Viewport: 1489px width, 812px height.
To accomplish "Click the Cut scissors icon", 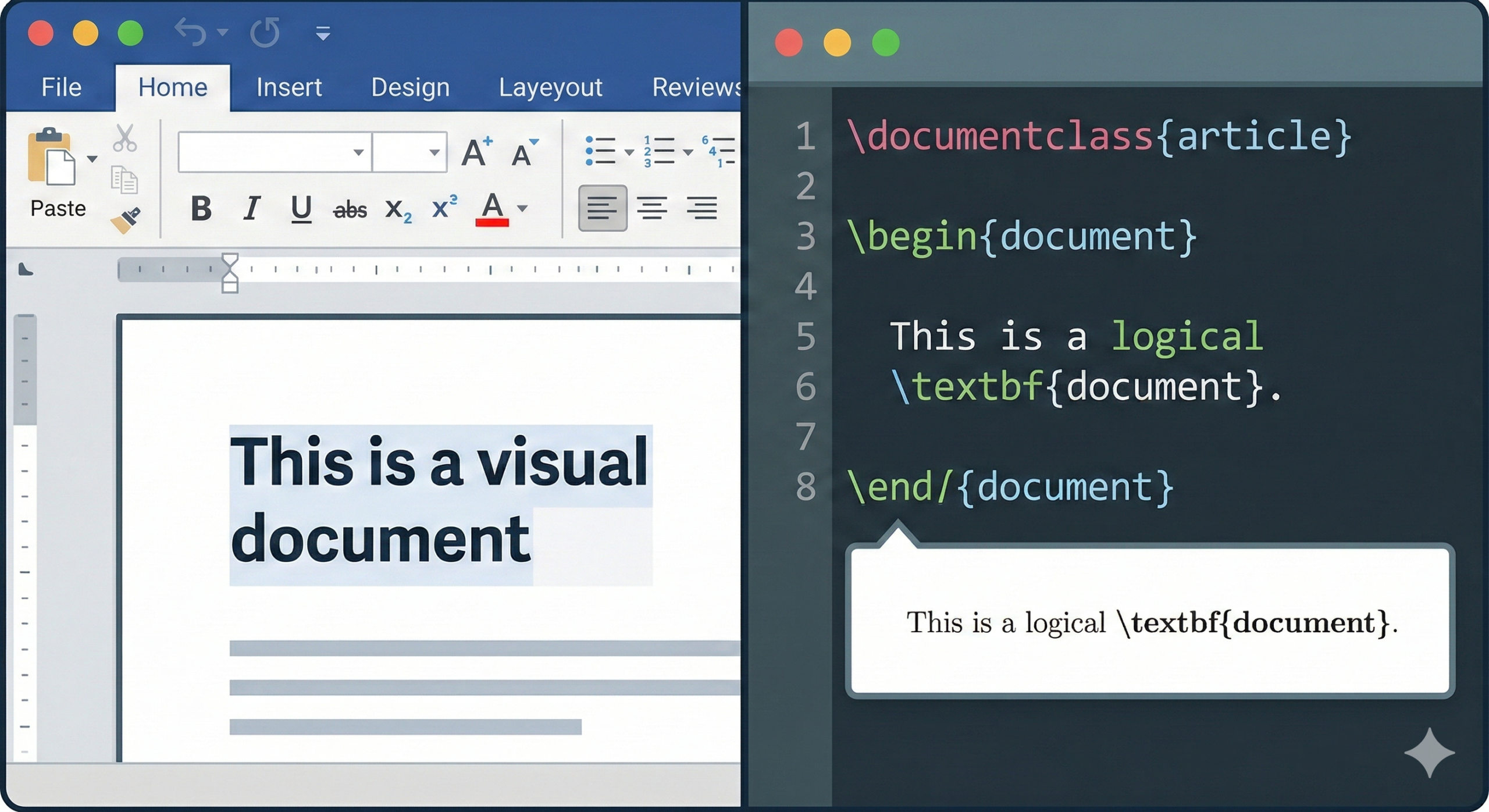I will pos(124,138).
